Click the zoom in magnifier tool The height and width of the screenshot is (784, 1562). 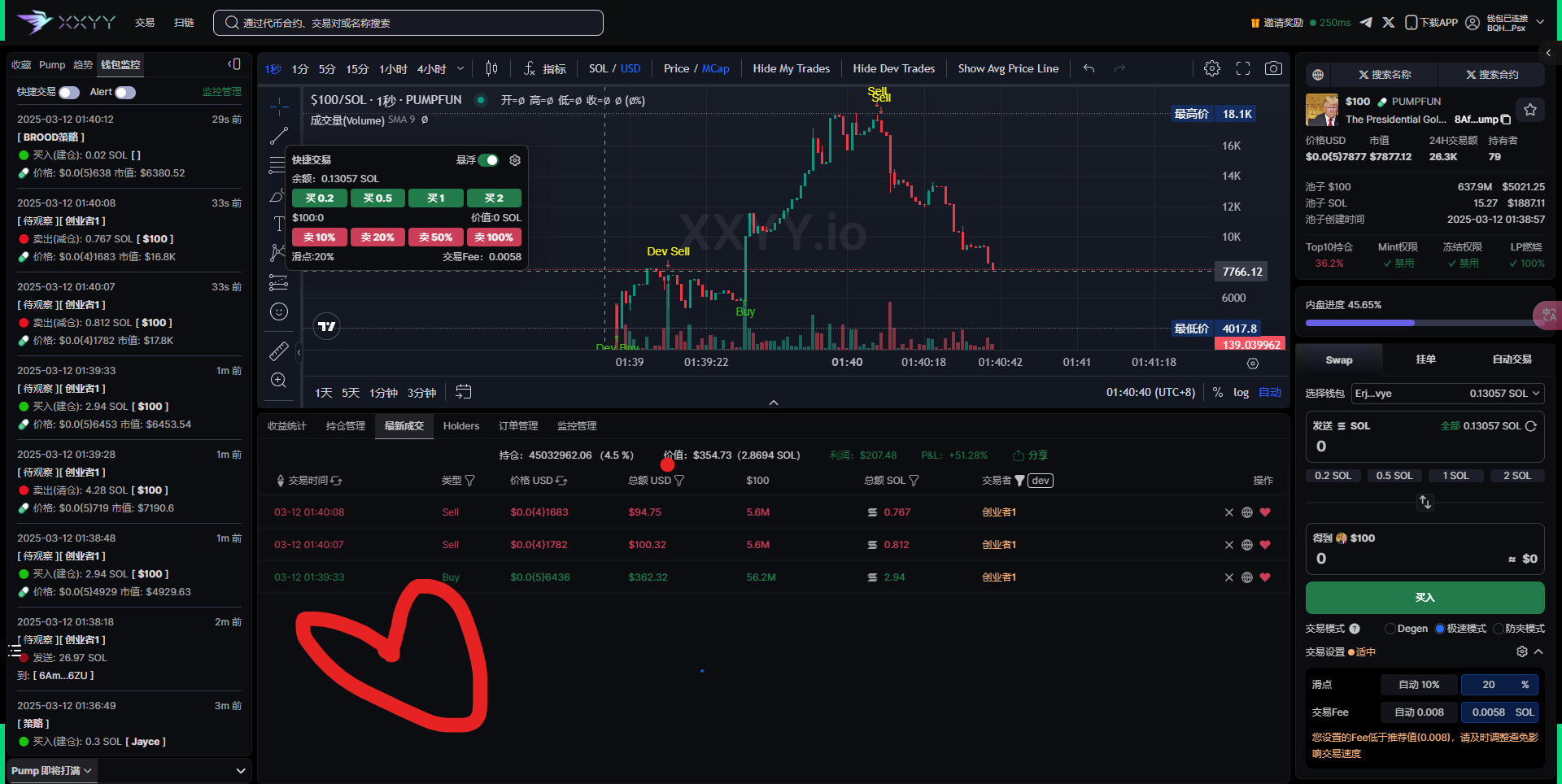[x=278, y=380]
